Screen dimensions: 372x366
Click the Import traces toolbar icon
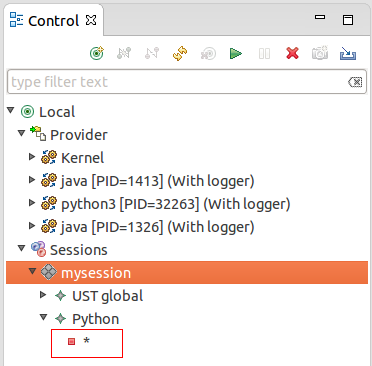pos(348,53)
